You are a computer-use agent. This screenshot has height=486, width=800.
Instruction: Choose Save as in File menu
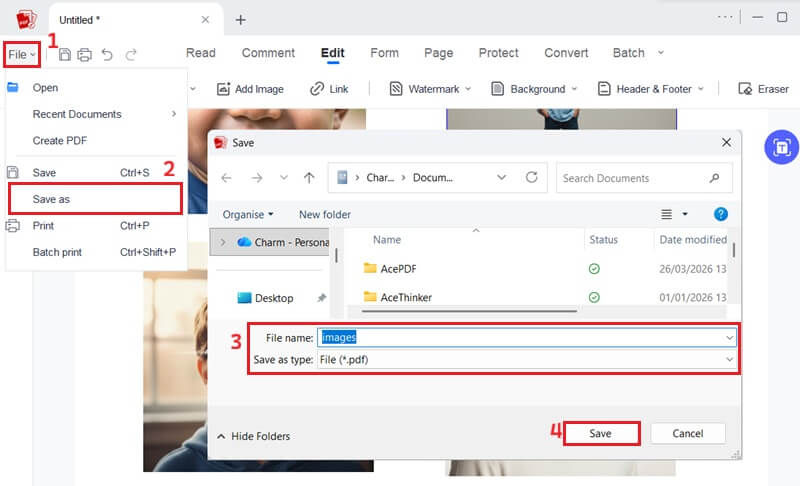click(95, 199)
